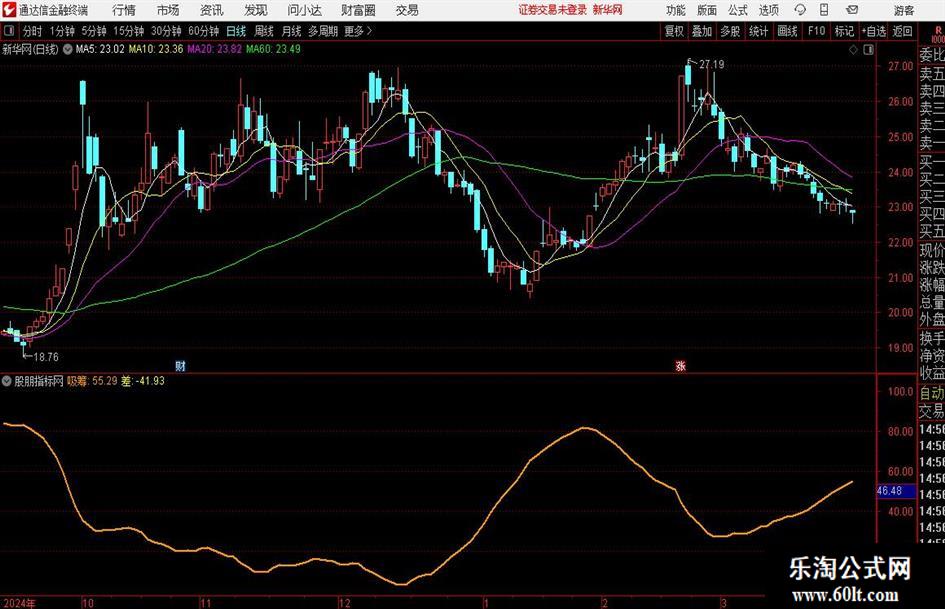The image size is (945, 609).
Task: Open the 行情 menu
Action: point(124,10)
